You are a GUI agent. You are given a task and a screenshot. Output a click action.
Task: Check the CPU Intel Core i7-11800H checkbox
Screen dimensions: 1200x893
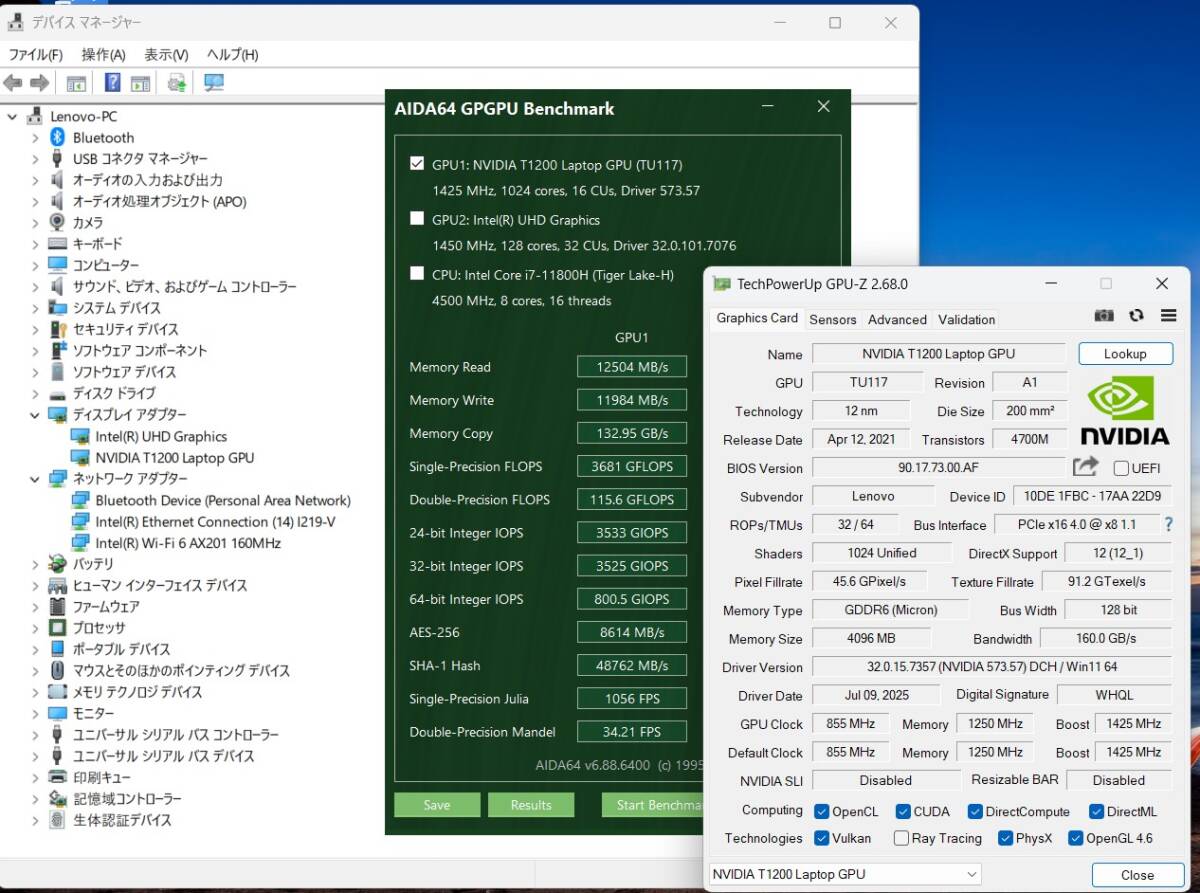tap(417, 273)
